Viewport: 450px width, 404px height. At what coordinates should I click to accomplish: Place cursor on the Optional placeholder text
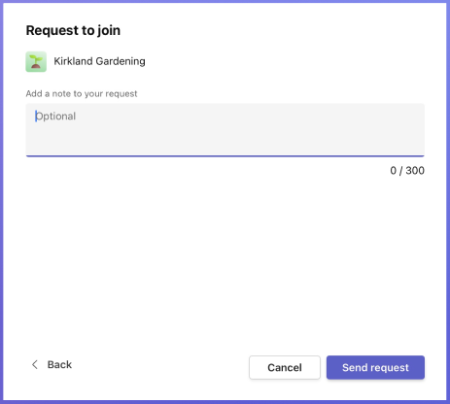56,116
